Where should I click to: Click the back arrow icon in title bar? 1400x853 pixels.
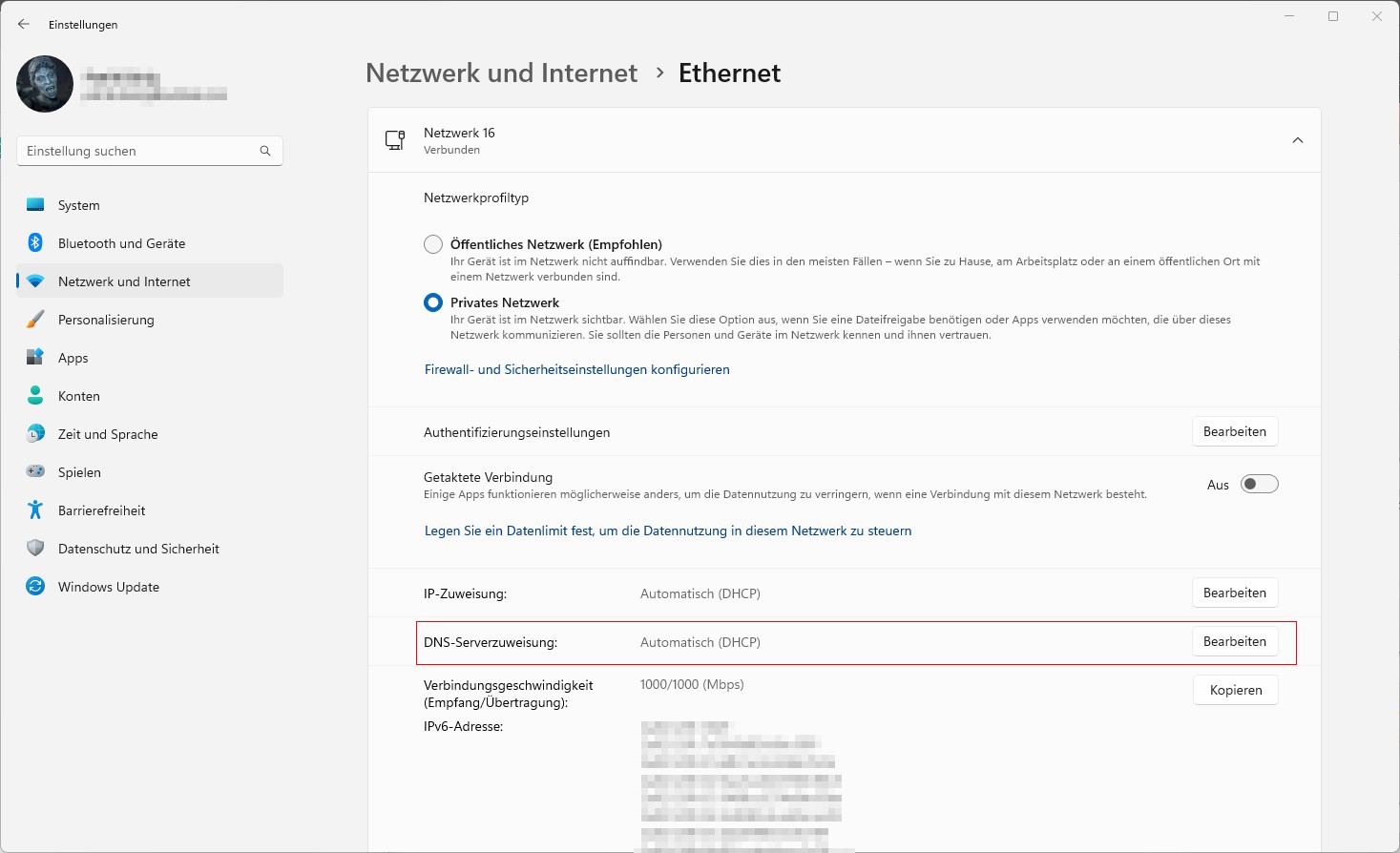24,24
